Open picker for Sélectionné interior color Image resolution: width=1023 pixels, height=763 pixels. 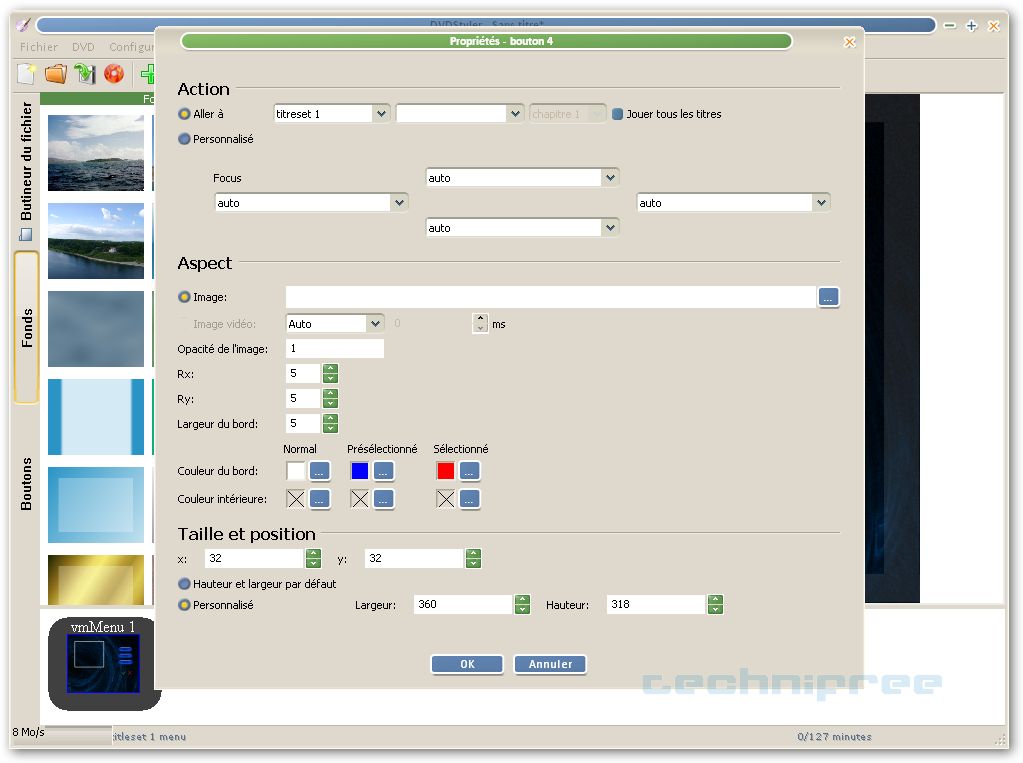(469, 499)
